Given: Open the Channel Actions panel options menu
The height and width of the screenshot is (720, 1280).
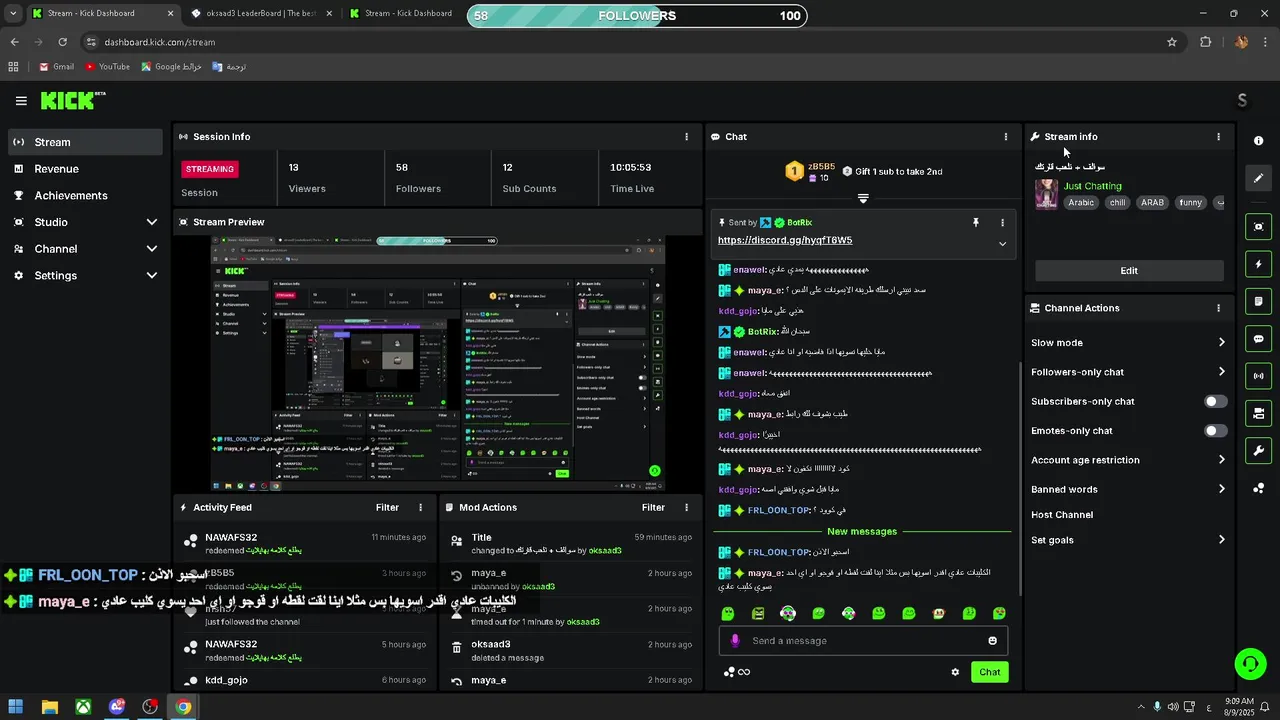Looking at the screenshot, I should coord(1218,308).
